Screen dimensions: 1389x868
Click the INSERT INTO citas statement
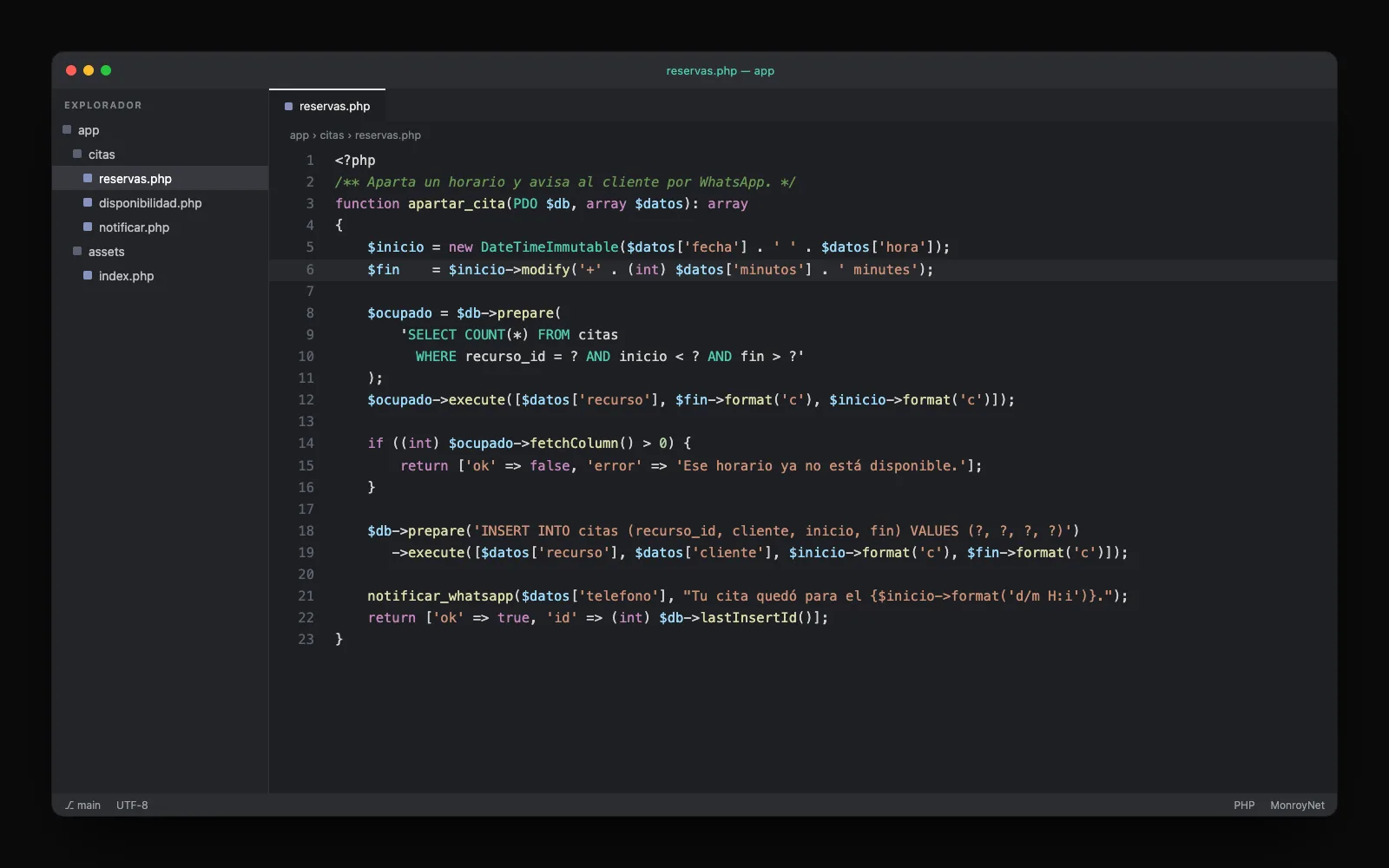tap(772, 530)
